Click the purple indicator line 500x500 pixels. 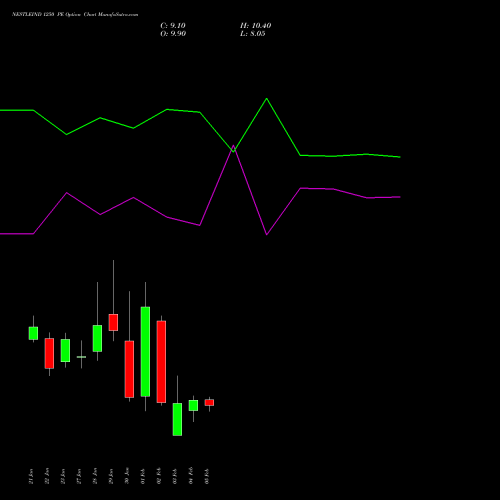tap(200, 225)
